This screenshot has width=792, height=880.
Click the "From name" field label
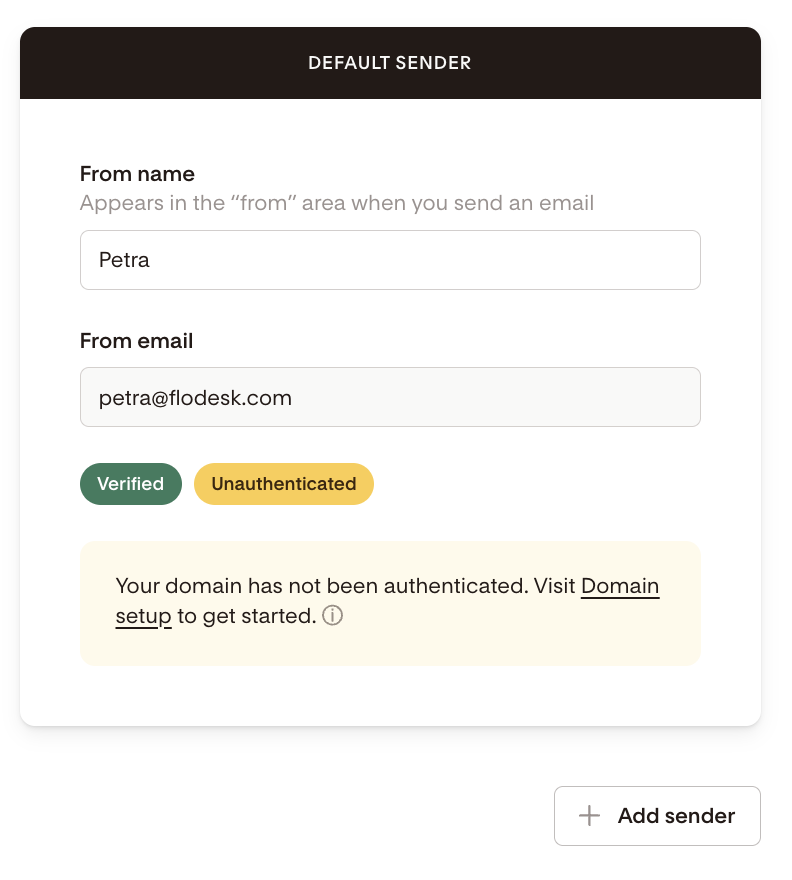click(137, 174)
